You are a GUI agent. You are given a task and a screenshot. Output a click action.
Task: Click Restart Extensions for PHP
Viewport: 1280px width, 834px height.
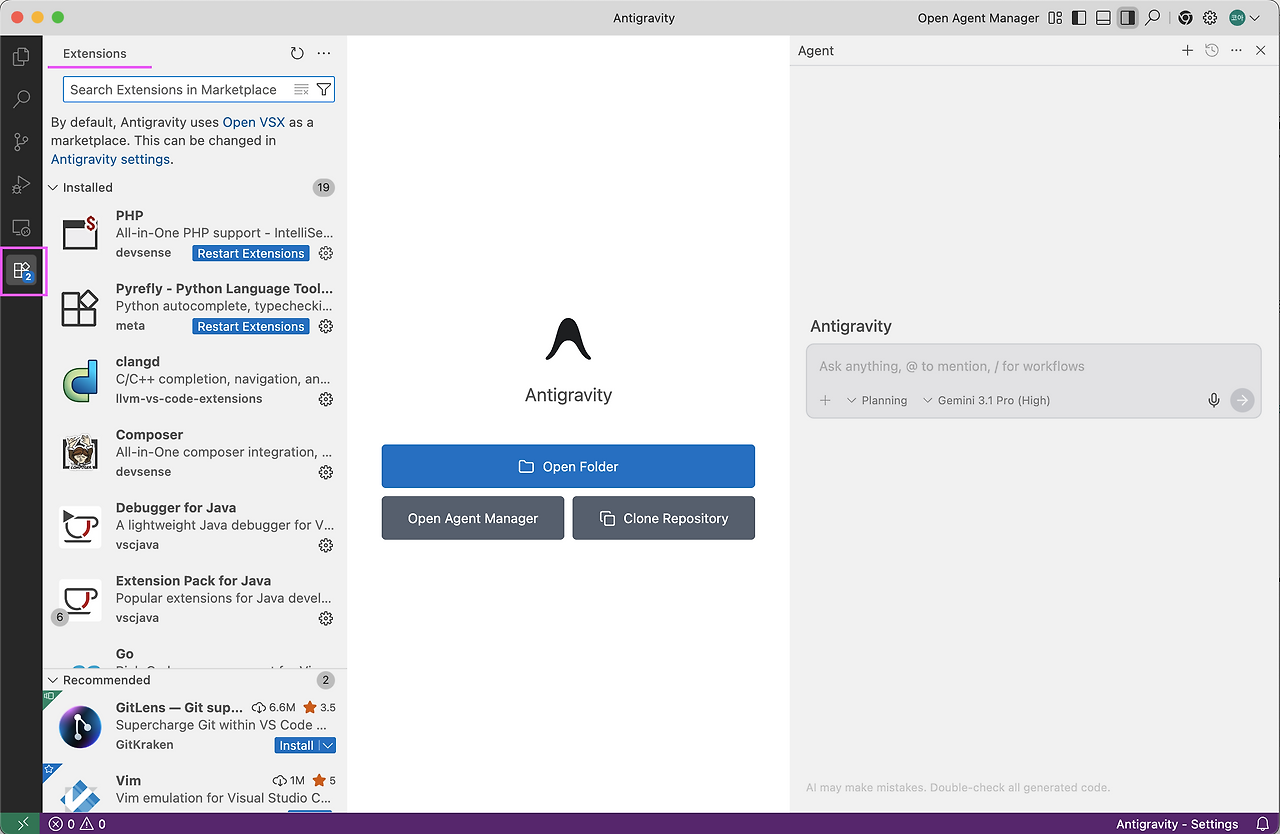coord(251,254)
